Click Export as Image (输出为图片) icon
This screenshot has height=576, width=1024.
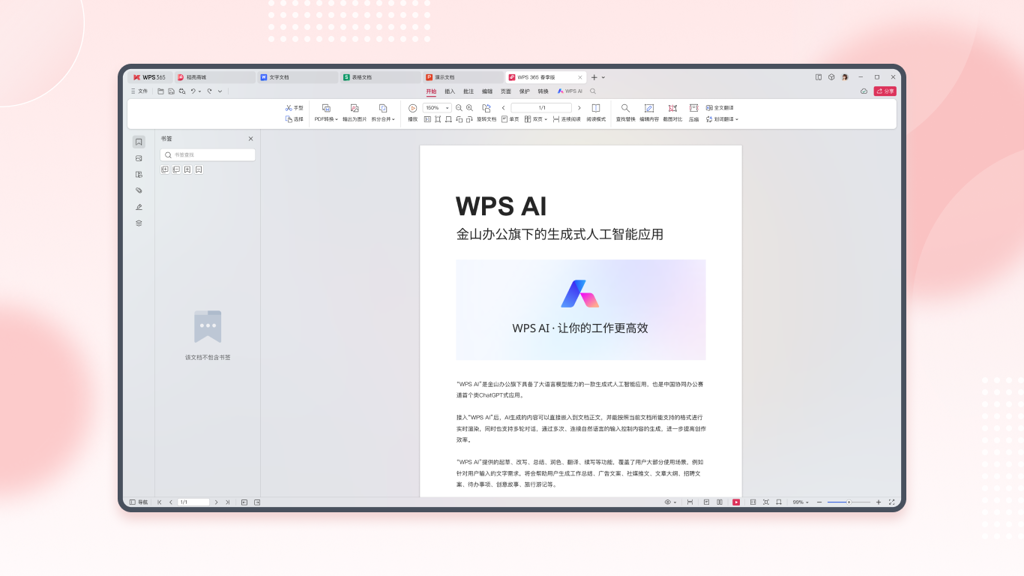(x=354, y=109)
